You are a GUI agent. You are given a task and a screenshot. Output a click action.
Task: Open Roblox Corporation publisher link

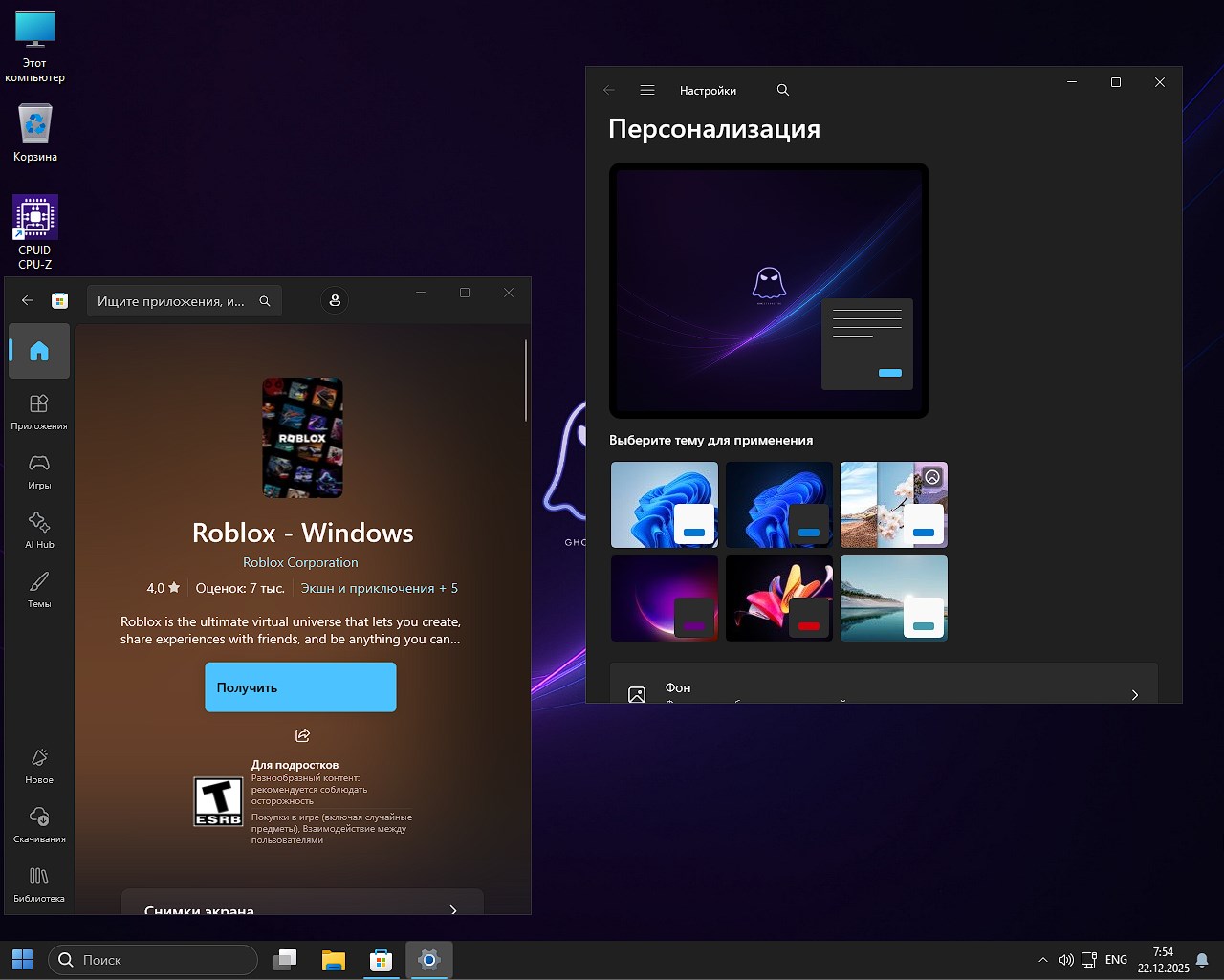click(x=300, y=562)
